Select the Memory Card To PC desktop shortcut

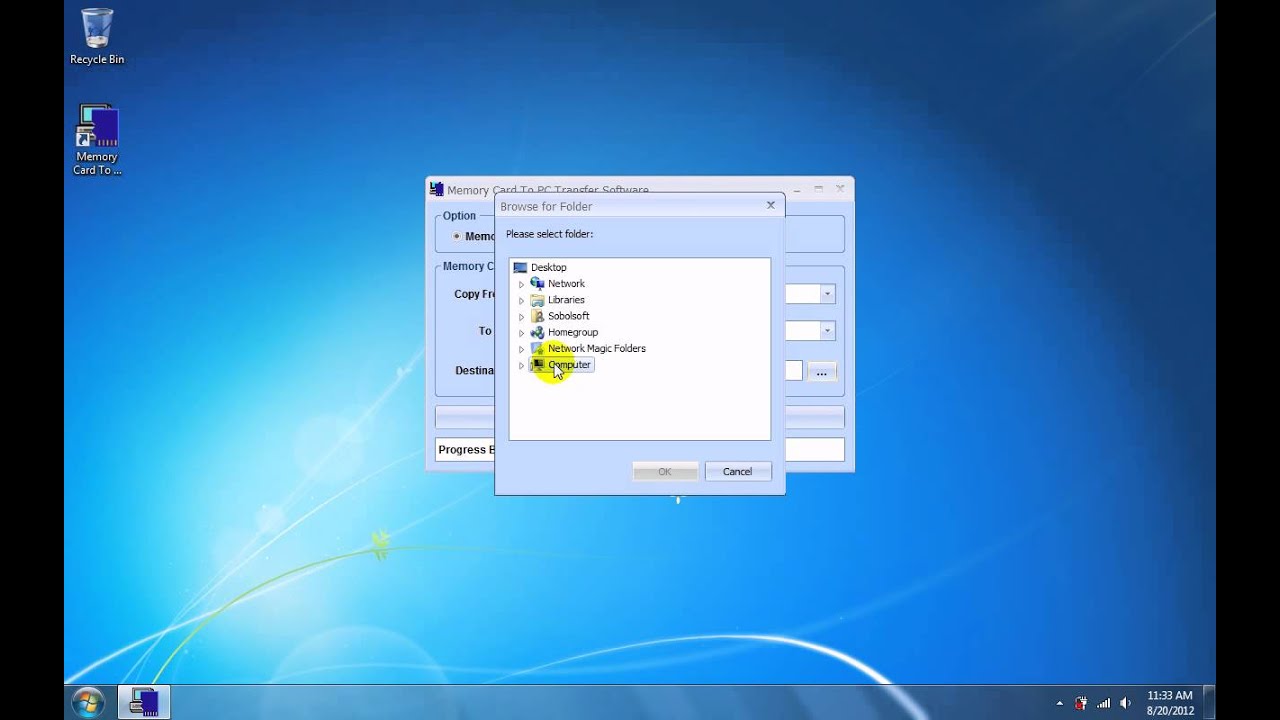coord(97,140)
